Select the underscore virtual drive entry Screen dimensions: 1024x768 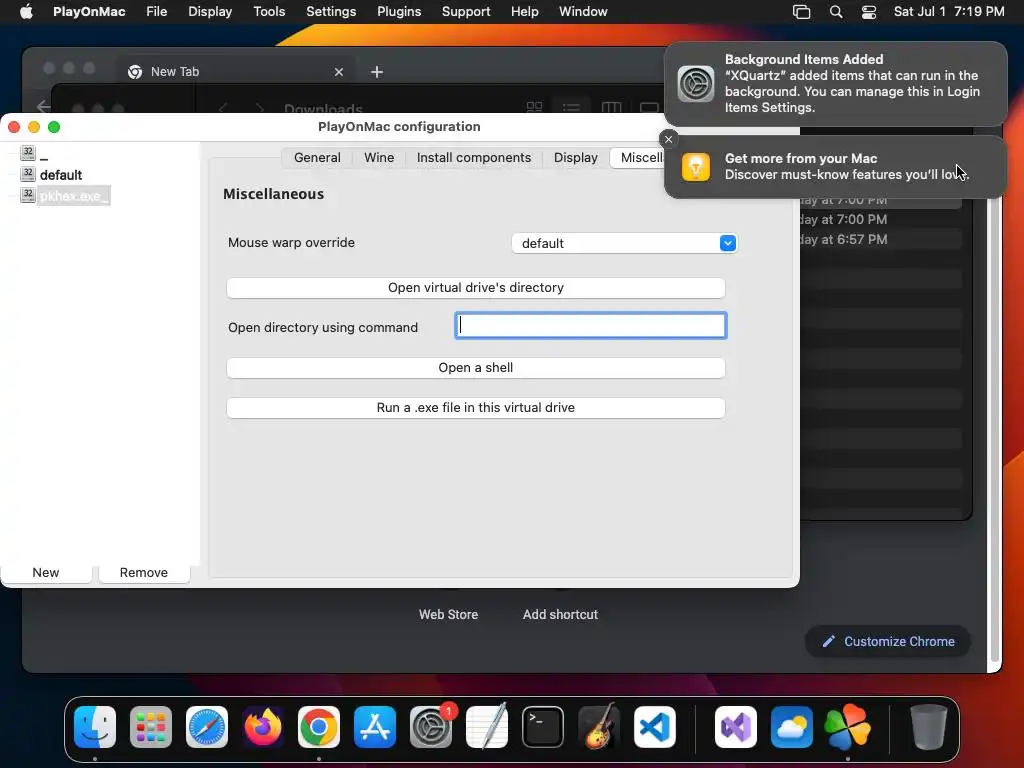44,155
